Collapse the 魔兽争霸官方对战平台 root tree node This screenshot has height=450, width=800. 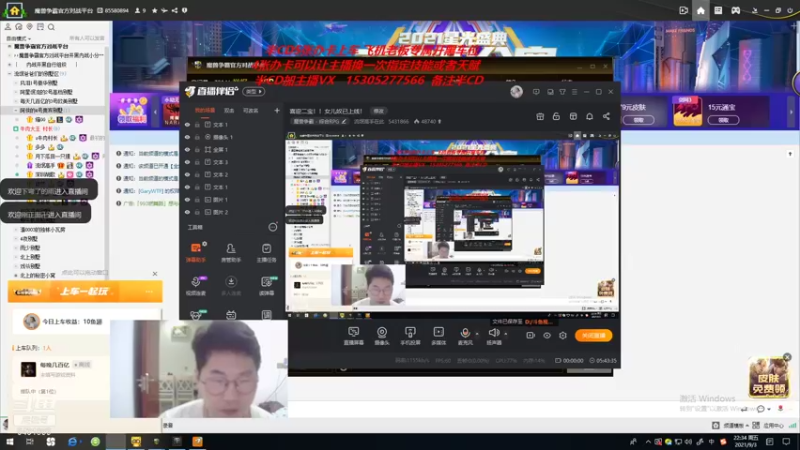point(9,46)
